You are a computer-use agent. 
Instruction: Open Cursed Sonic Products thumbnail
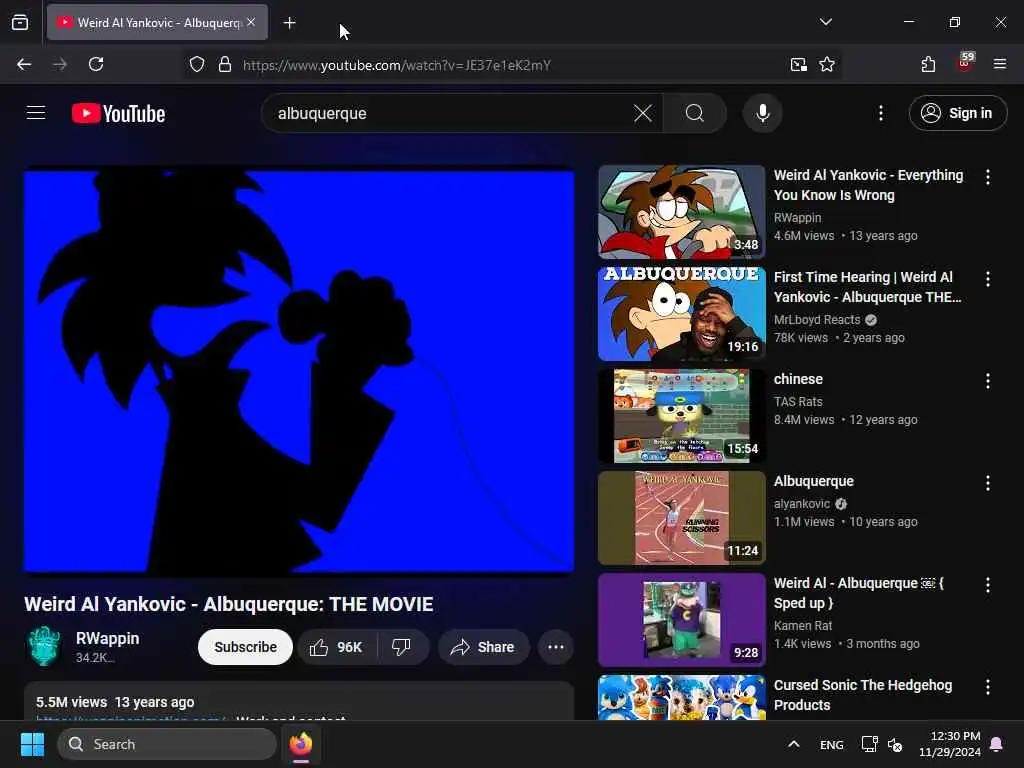click(x=682, y=697)
